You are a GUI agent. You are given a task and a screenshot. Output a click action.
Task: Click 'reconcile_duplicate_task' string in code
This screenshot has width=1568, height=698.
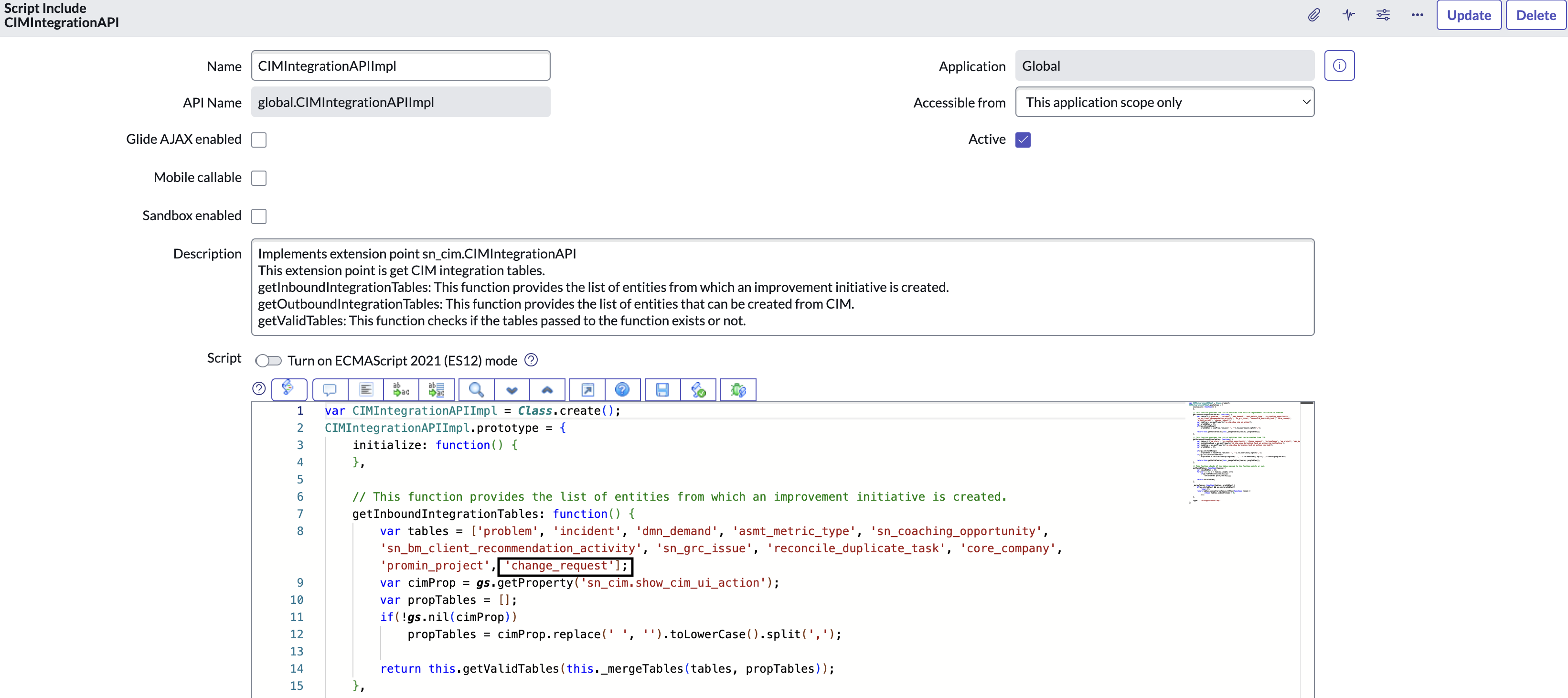856,549
